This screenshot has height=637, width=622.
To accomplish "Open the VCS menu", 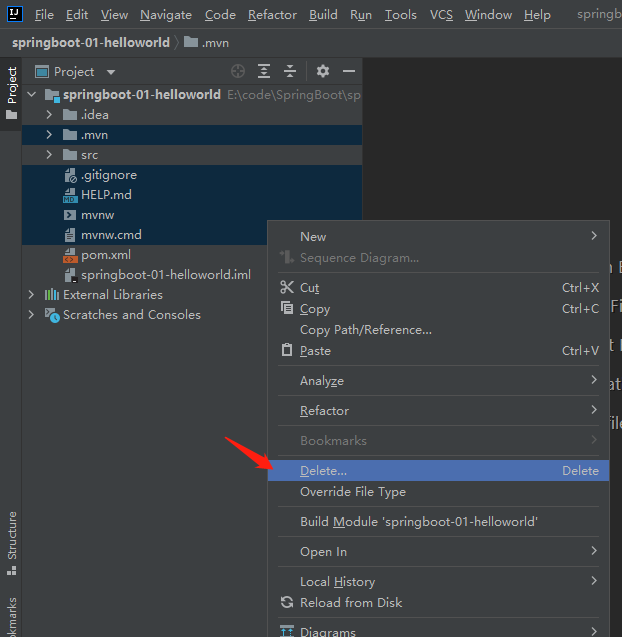I will [441, 15].
